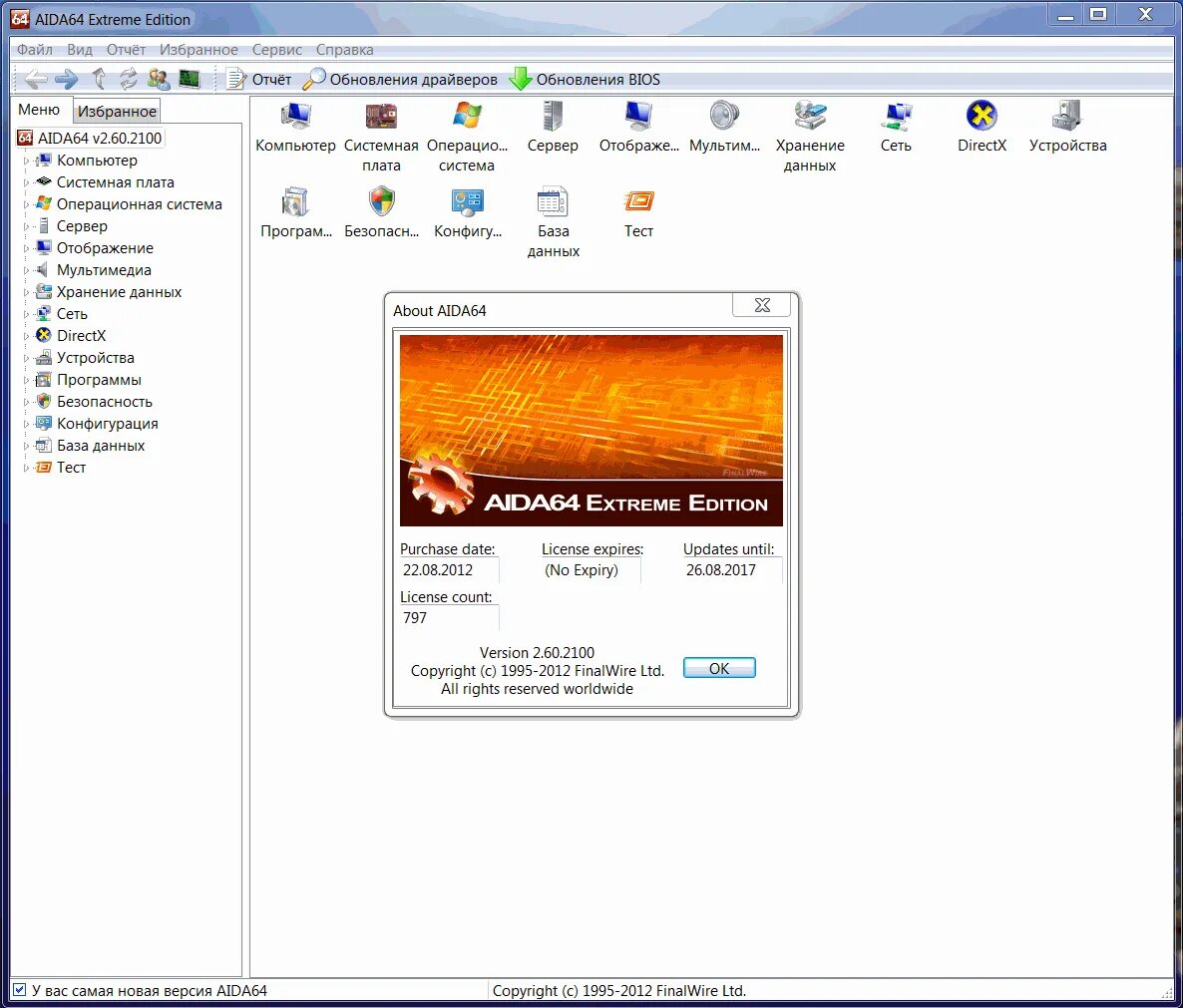
Task: Click the Up arrow toolbar icon
Action: click(98, 79)
